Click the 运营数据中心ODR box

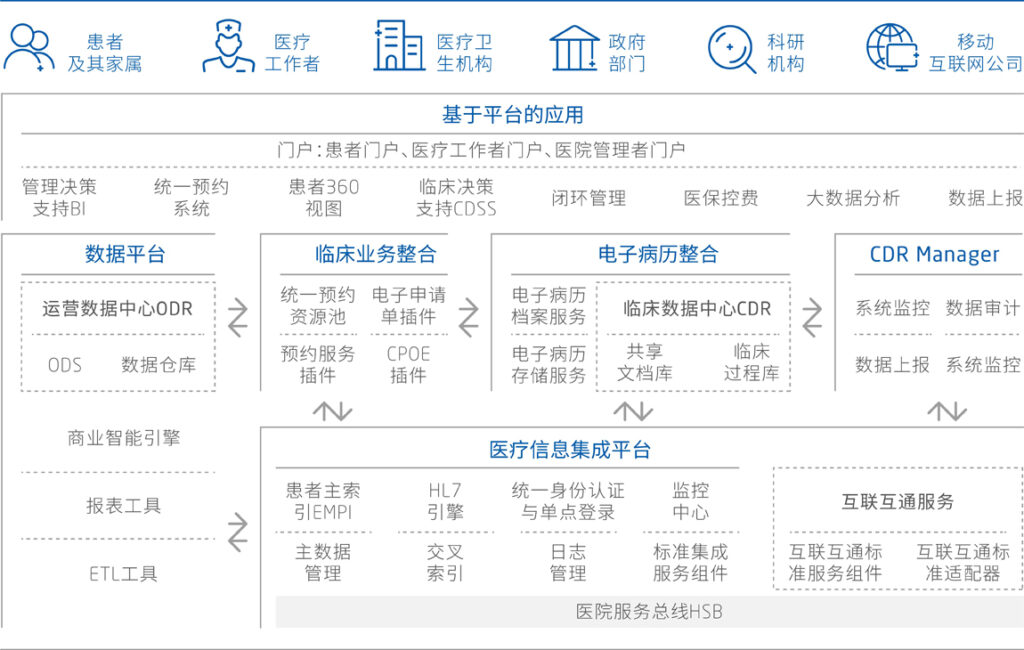[x=117, y=308]
